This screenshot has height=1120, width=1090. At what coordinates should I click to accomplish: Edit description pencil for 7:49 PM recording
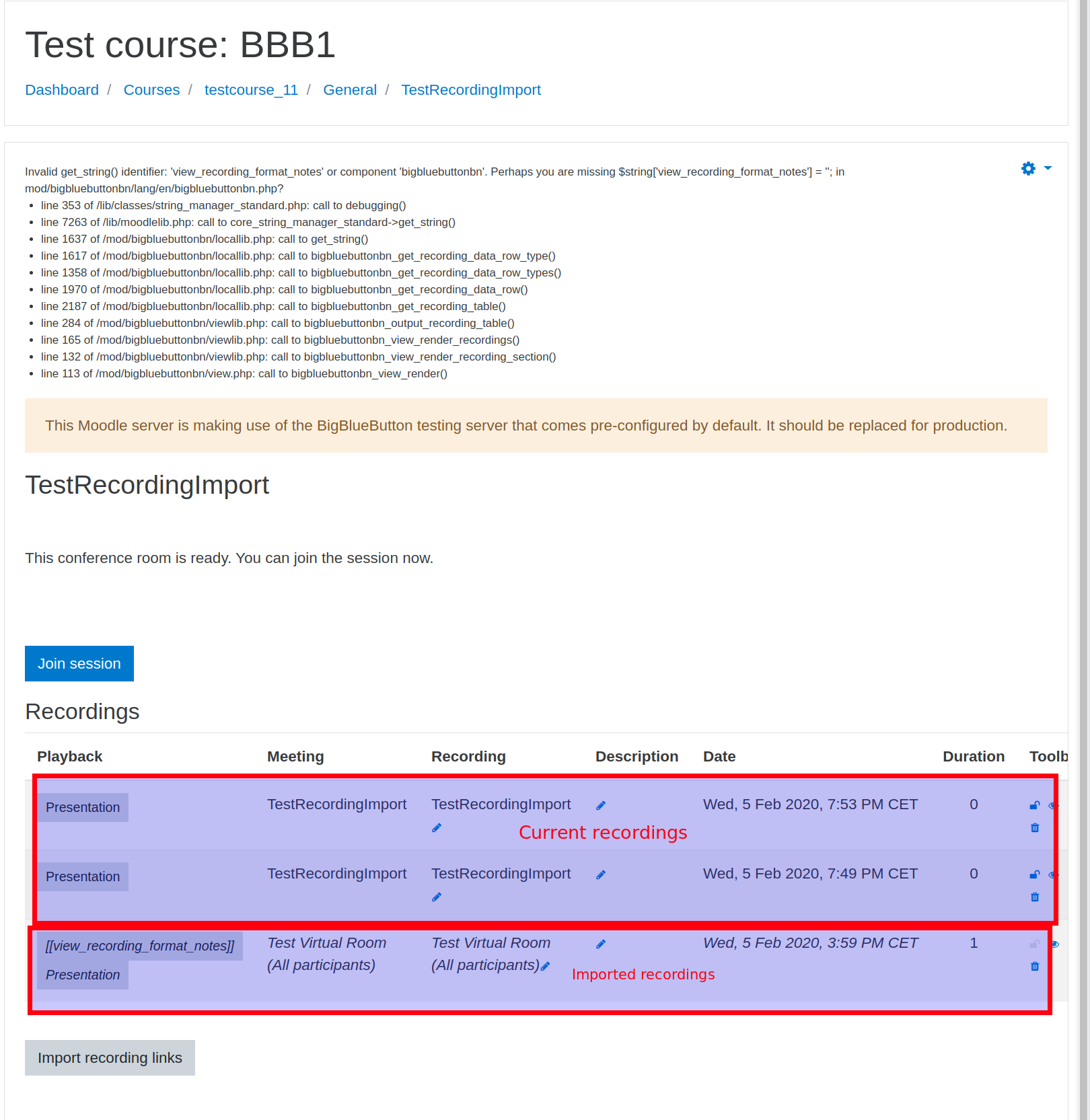coord(601,874)
